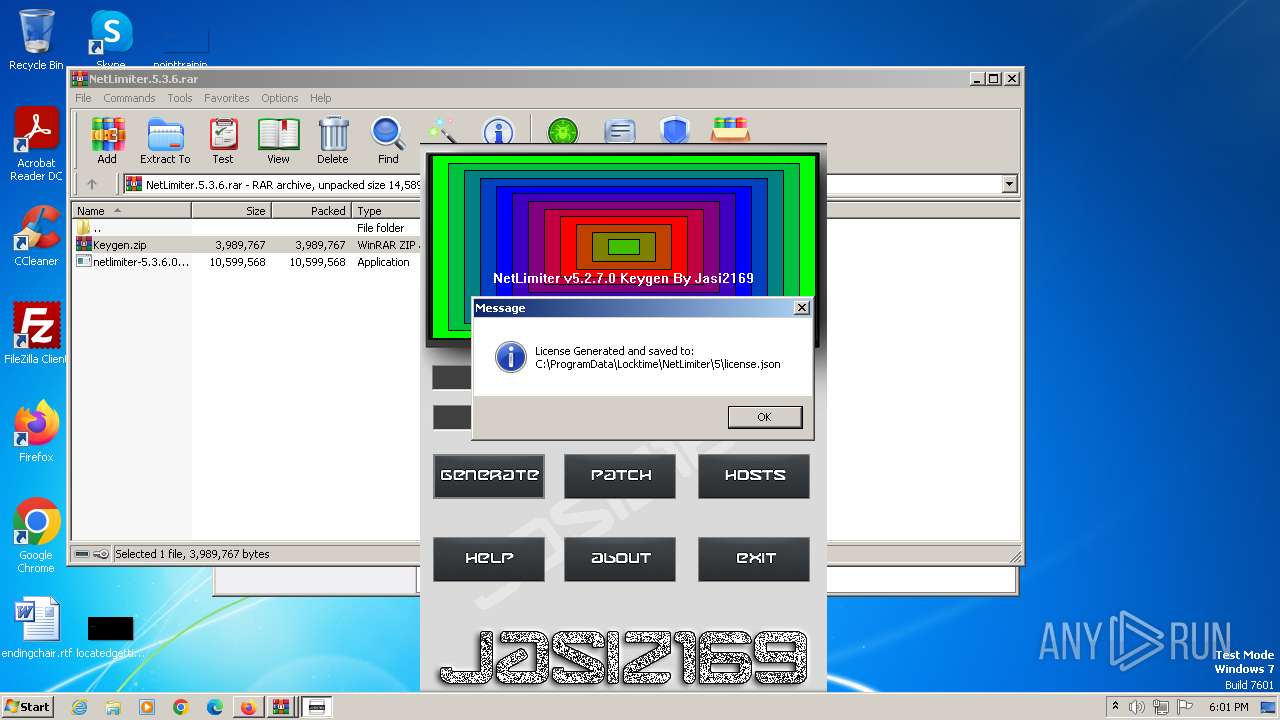Select the Keygen.zip file row
Image resolution: width=1280 pixels, height=720 pixels.
point(247,245)
